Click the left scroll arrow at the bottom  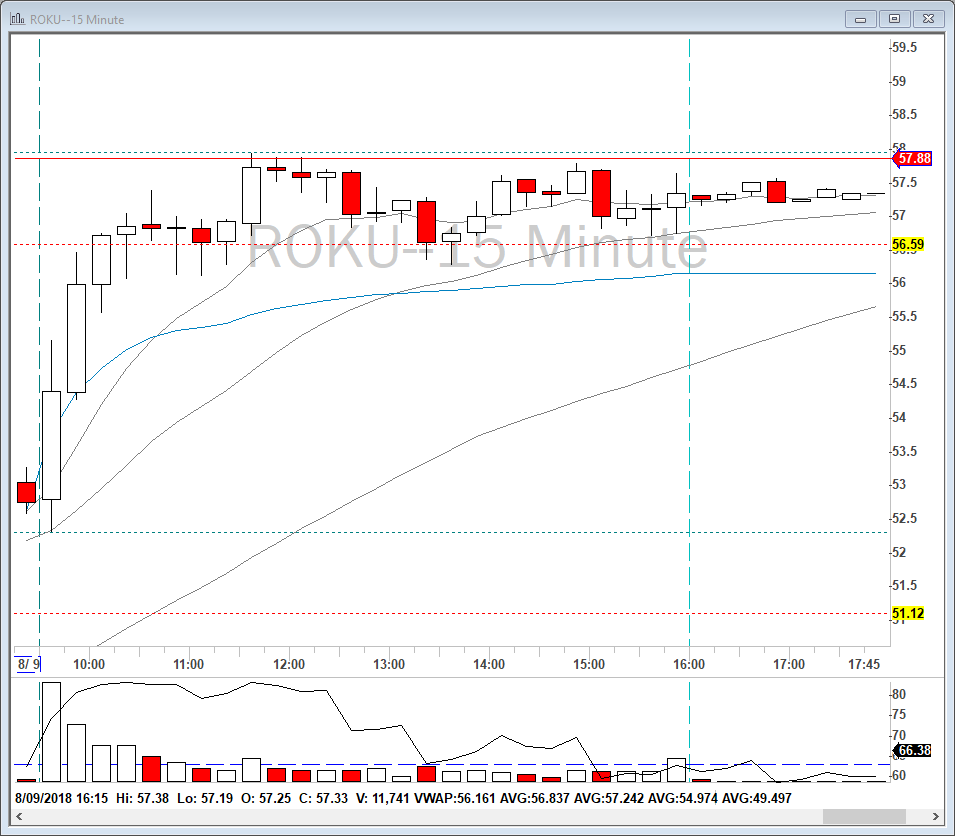(19, 816)
